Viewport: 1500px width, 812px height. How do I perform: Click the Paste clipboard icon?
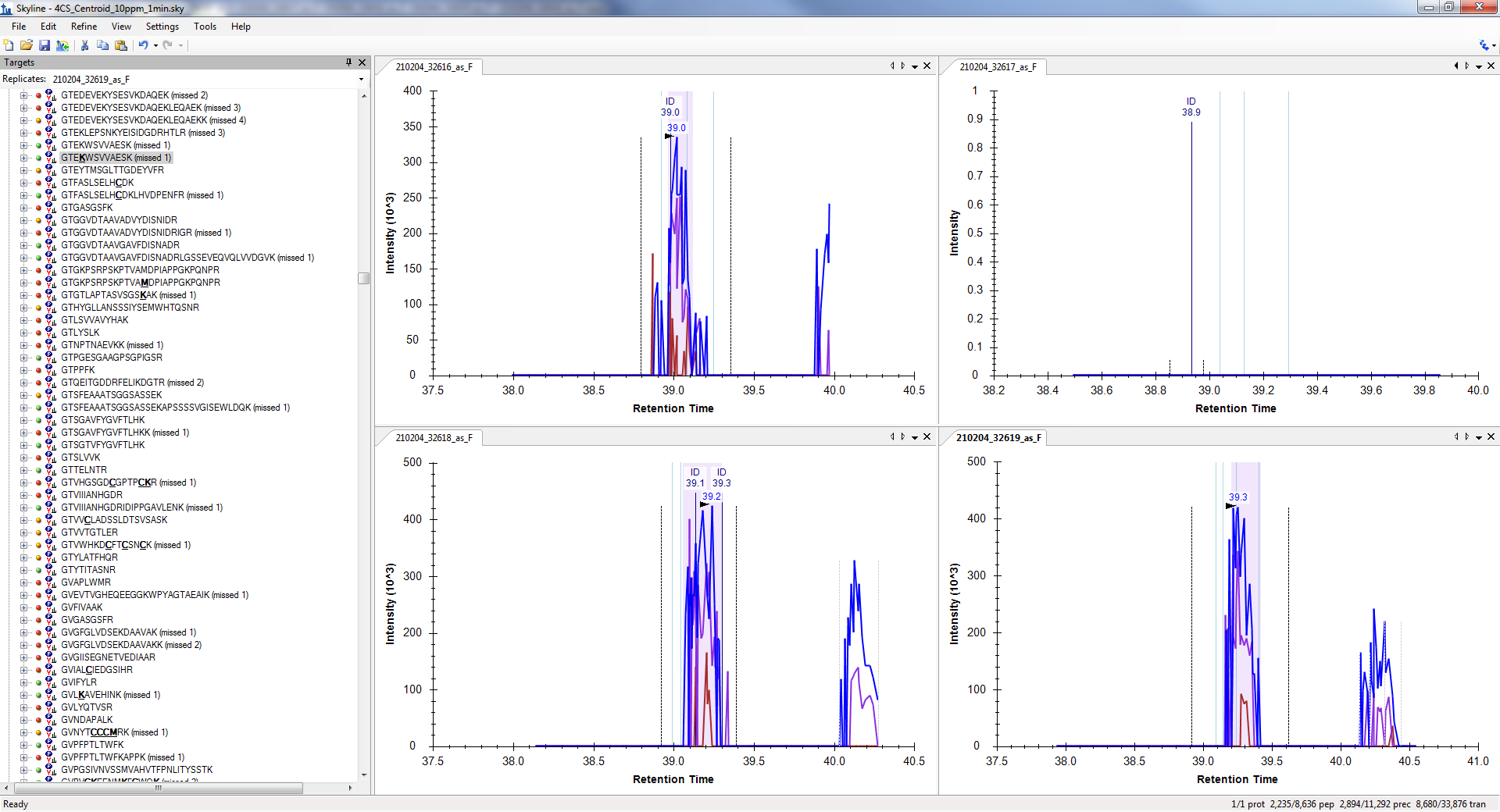121,45
